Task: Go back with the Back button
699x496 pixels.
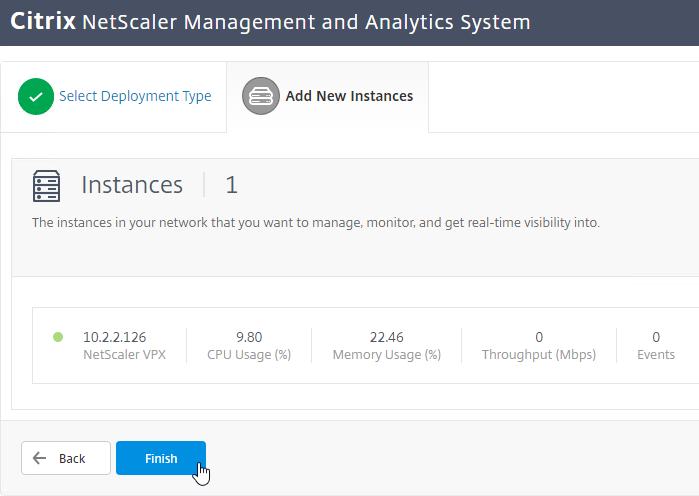Action: tap(66, 458)
